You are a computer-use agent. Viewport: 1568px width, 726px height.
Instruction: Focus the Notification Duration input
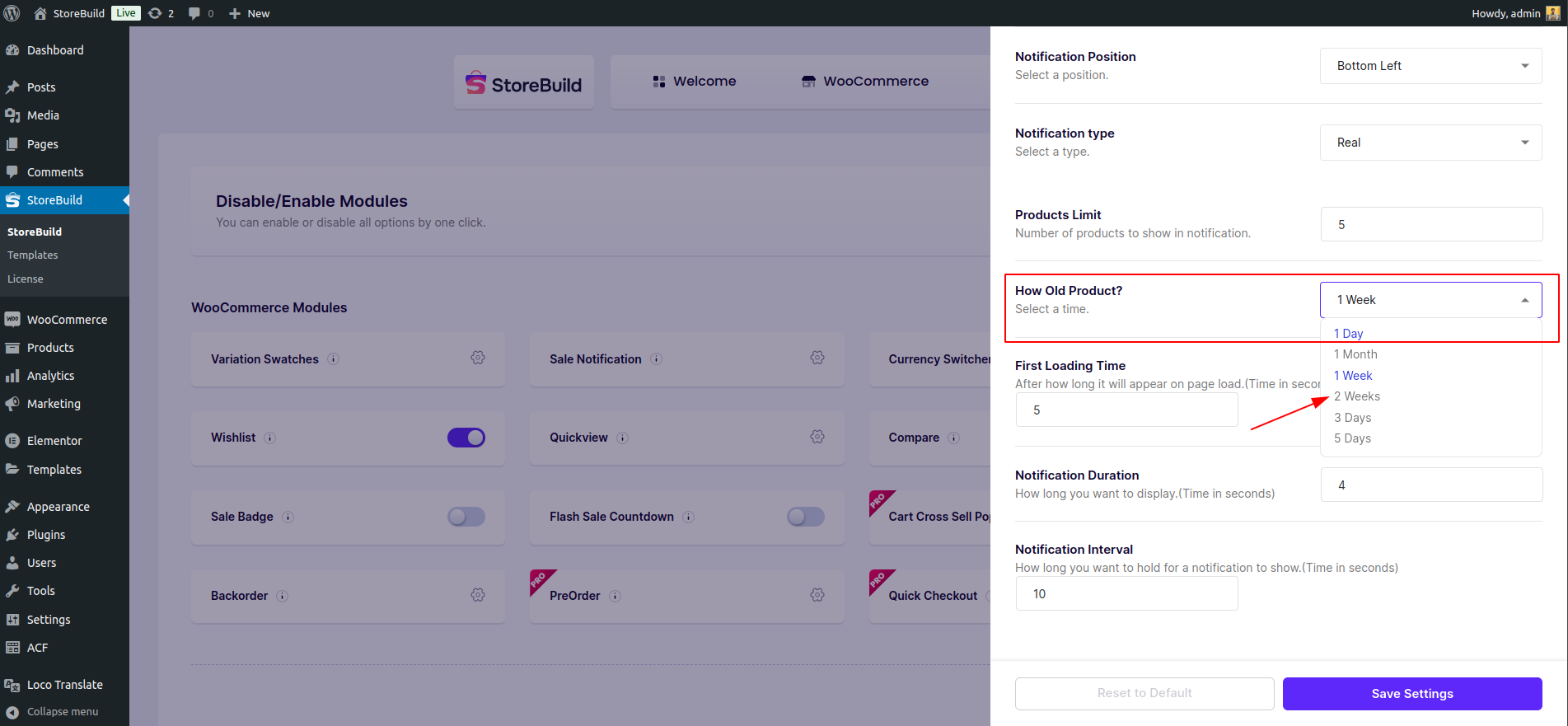(x=1431, y=485)
